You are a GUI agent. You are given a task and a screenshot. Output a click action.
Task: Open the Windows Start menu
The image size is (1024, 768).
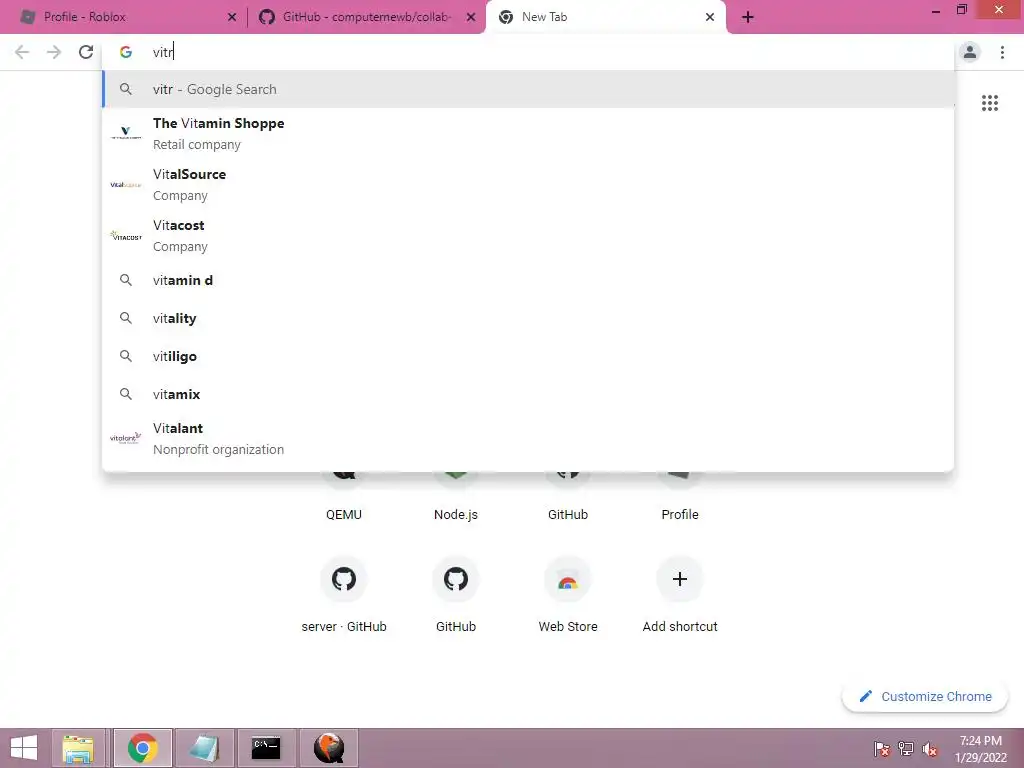point(24,748)
